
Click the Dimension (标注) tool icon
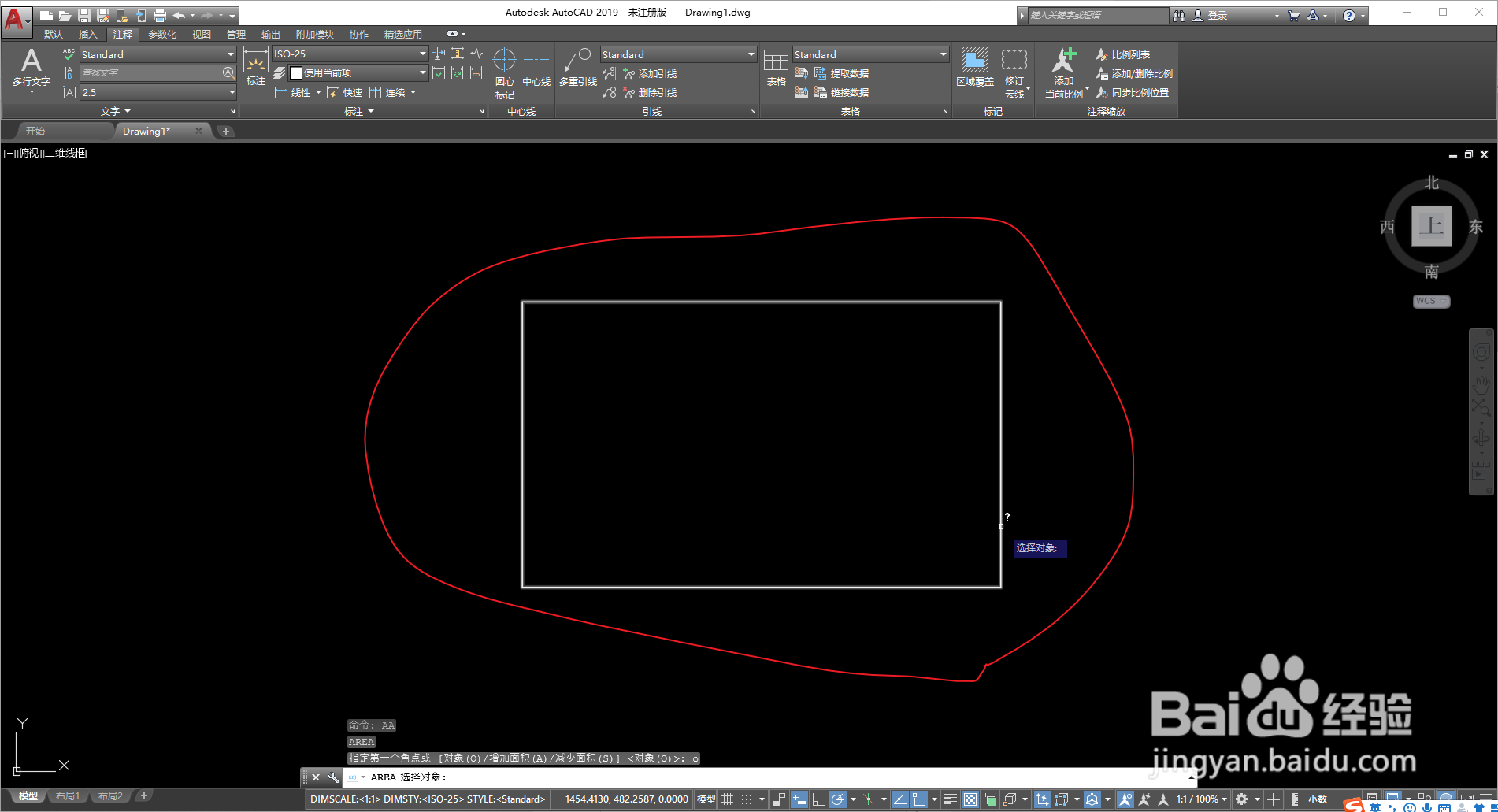coord(255,68)
